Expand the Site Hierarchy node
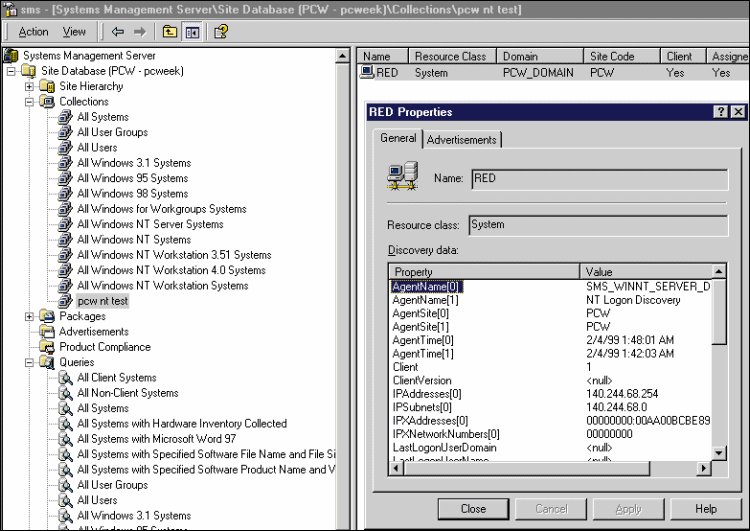750x531 pixels. [30, 87]
